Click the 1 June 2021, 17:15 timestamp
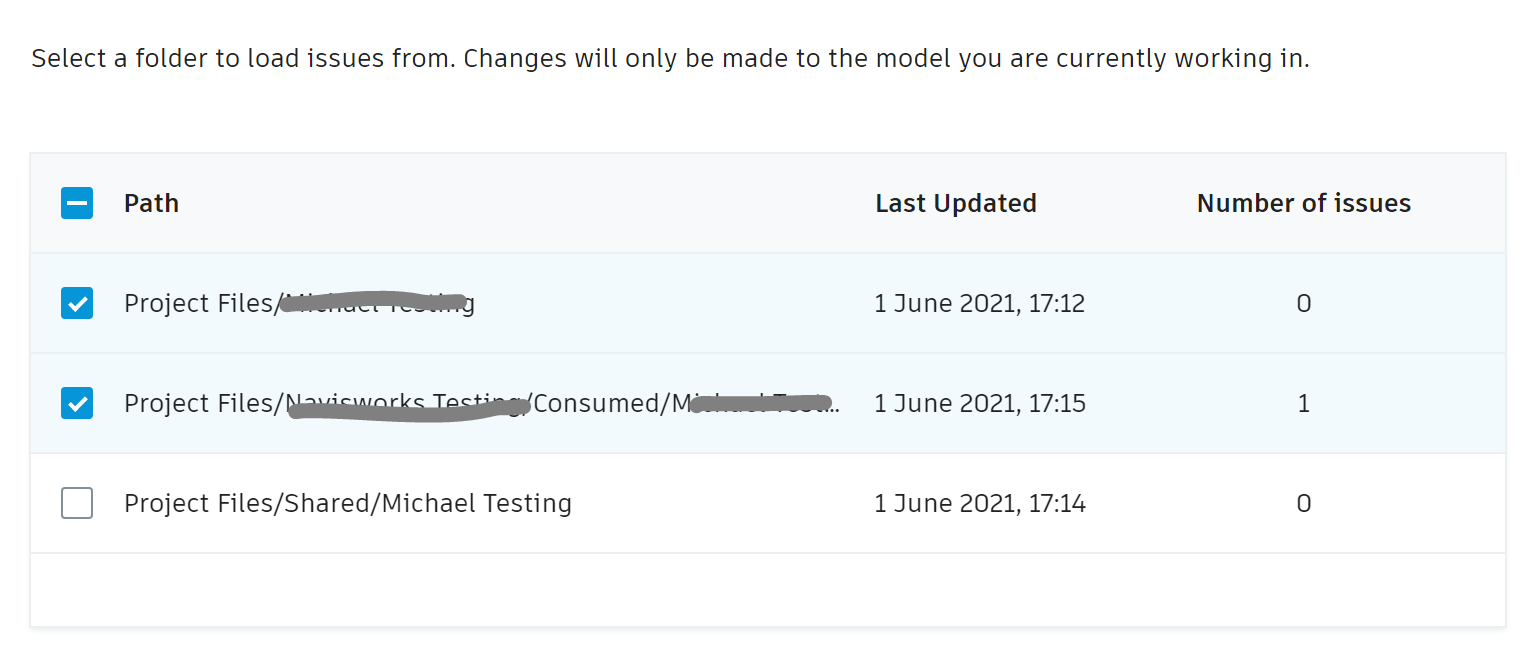The height and width of the screenshot is (652, 1523). (980, 403)
